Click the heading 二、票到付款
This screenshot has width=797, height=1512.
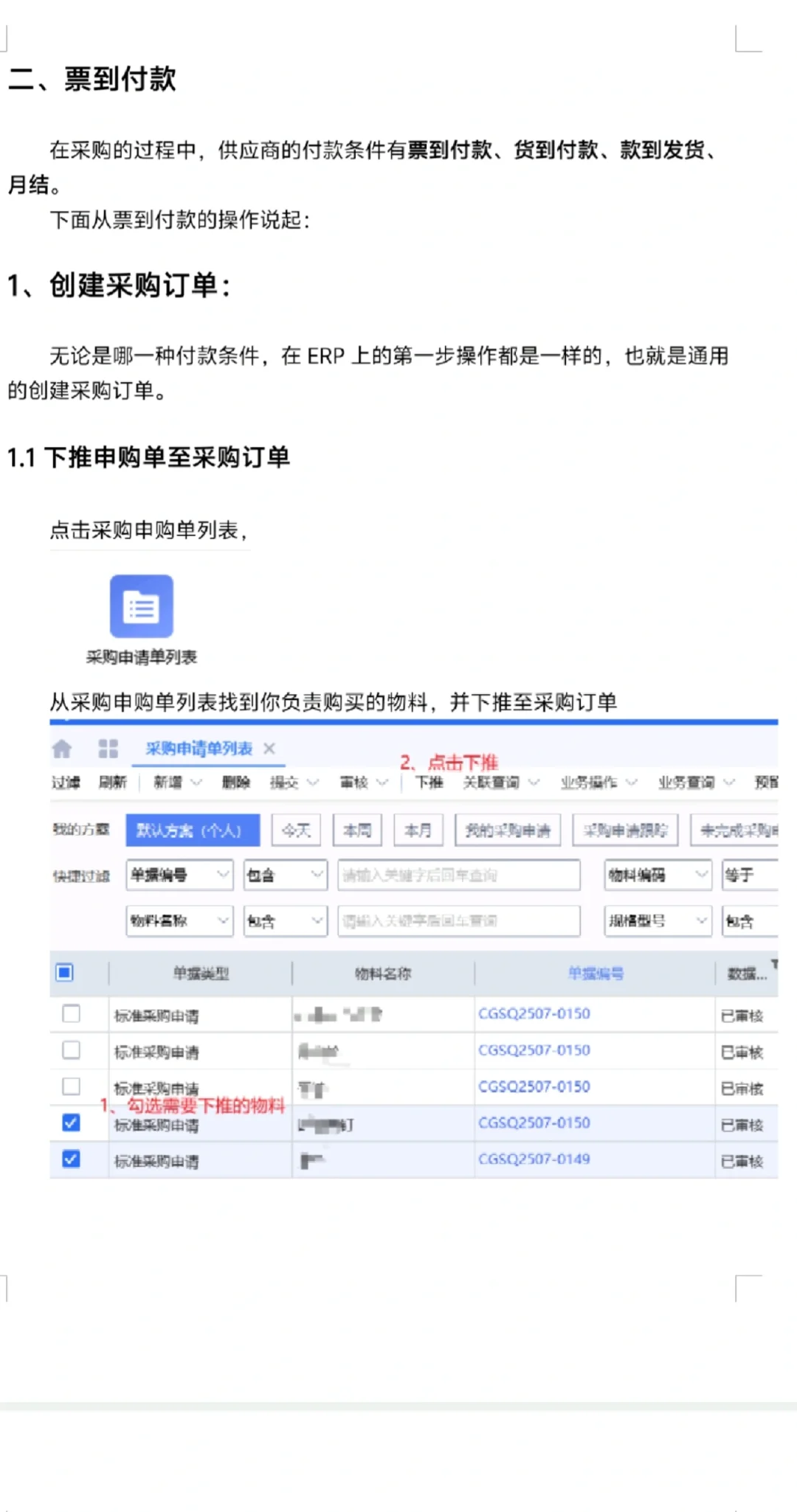[92, 79]
